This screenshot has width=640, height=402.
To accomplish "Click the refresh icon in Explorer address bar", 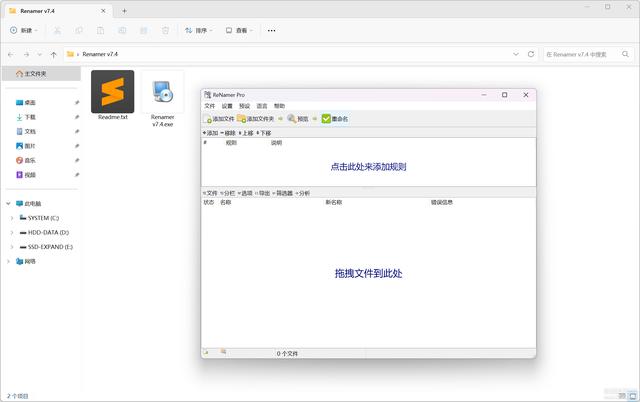I will pos(531,54).
